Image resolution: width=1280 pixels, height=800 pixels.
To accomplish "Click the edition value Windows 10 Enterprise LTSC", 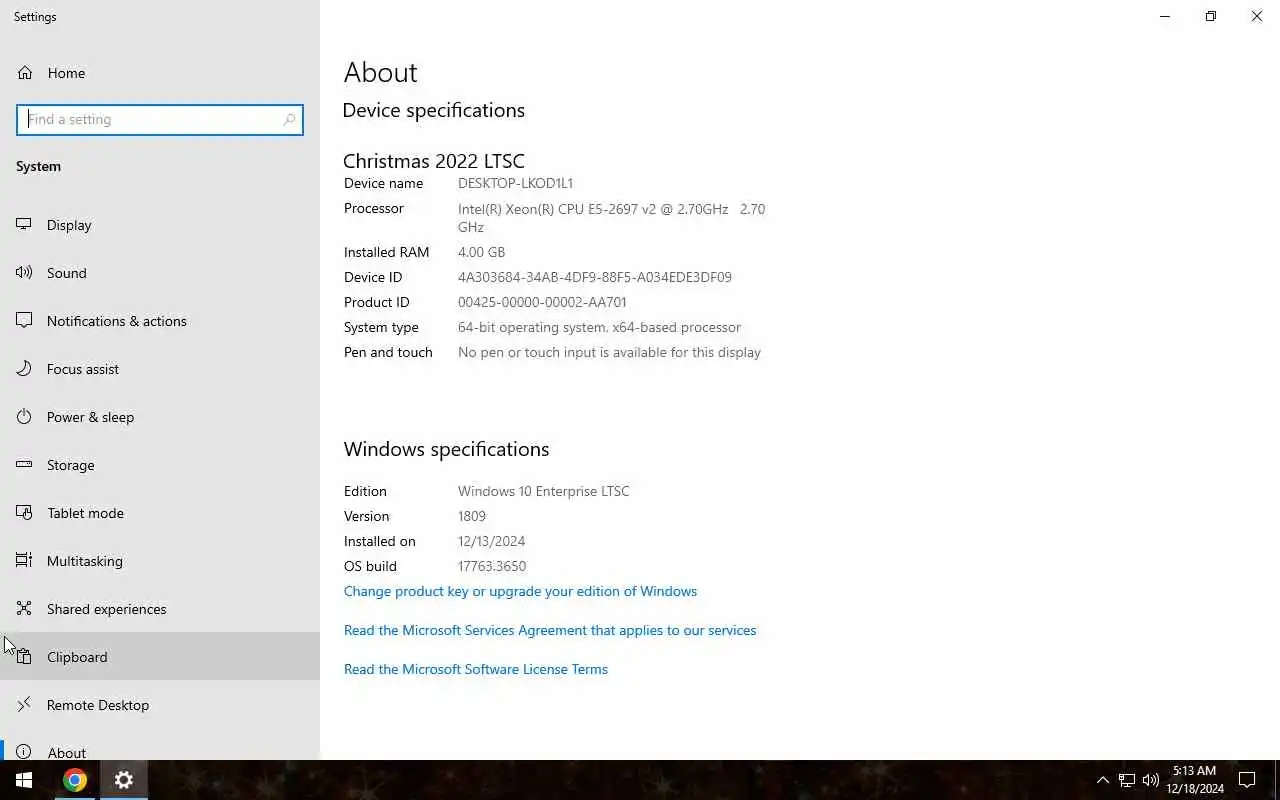I will 544,491.
